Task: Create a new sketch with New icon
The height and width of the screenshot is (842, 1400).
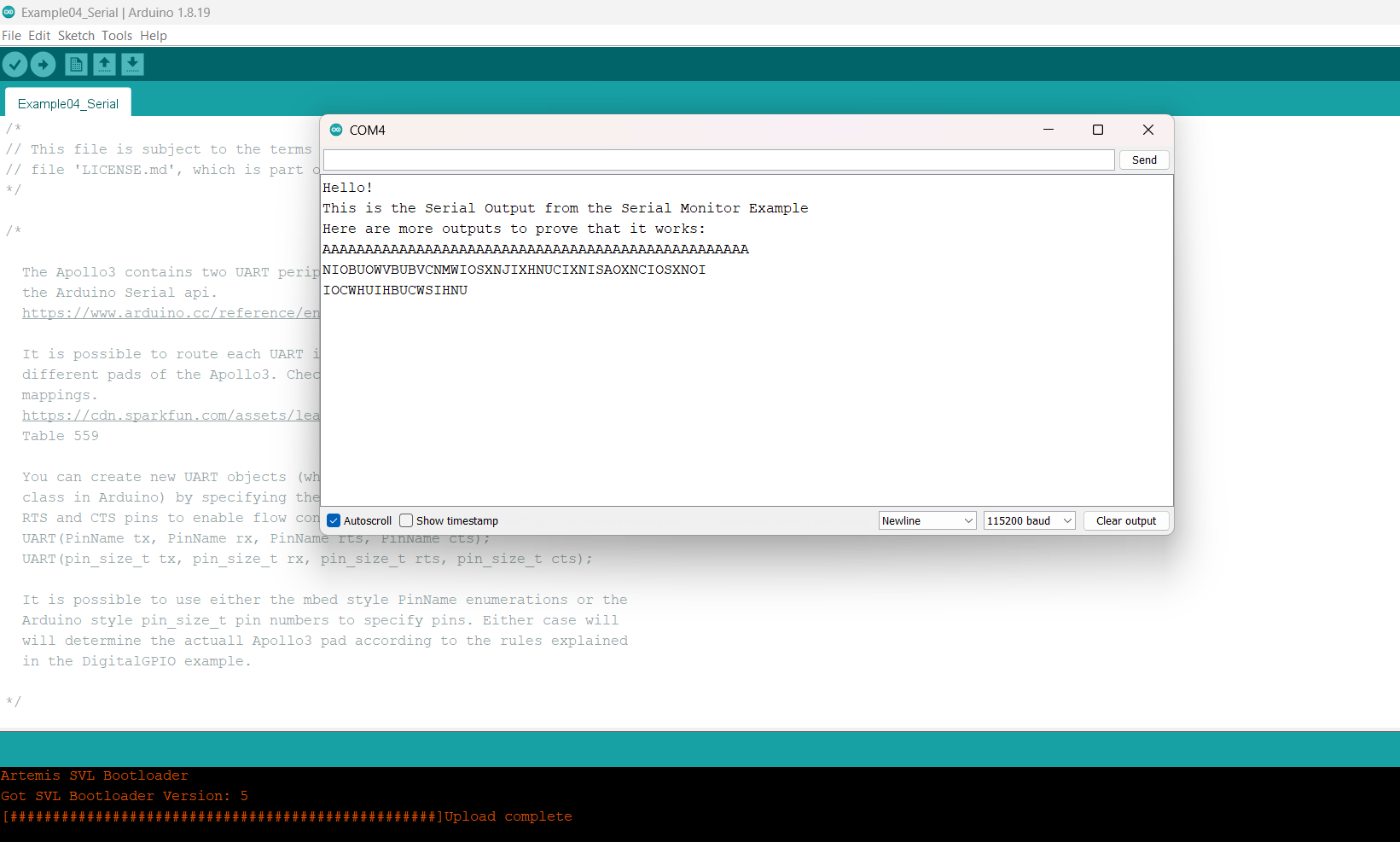Action: (76, 64)
